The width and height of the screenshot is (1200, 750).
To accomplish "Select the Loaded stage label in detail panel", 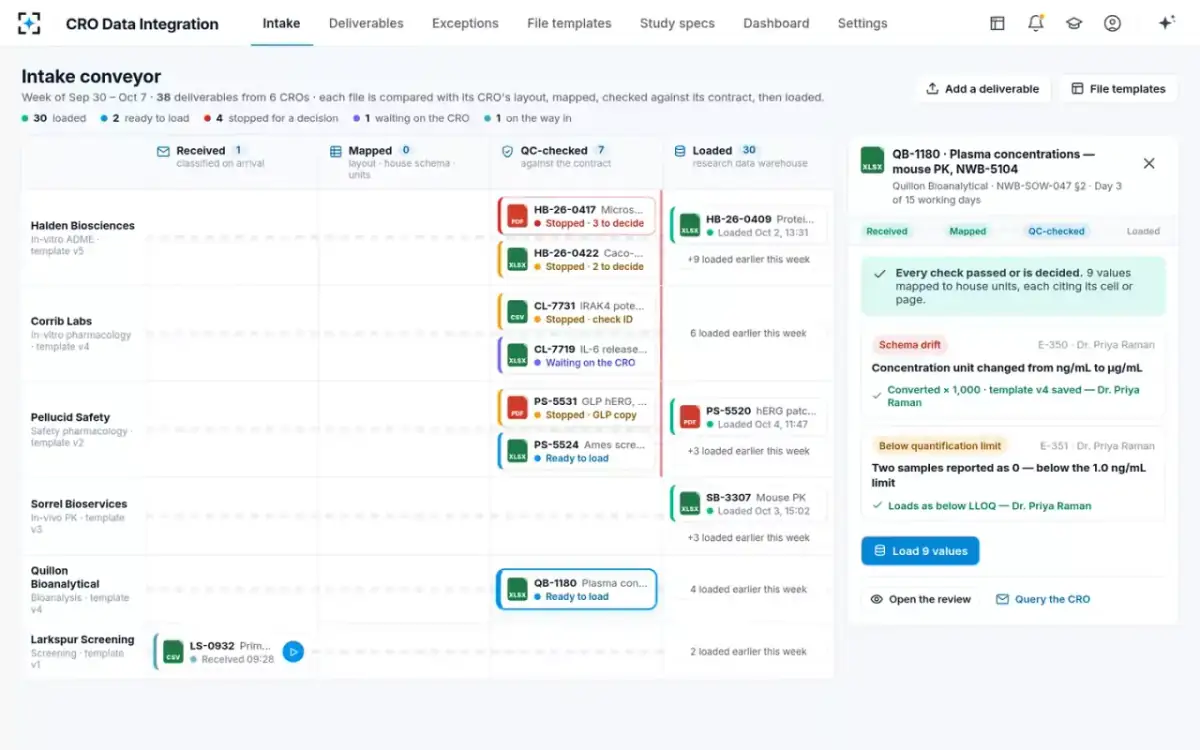I will click(1143, 231).
